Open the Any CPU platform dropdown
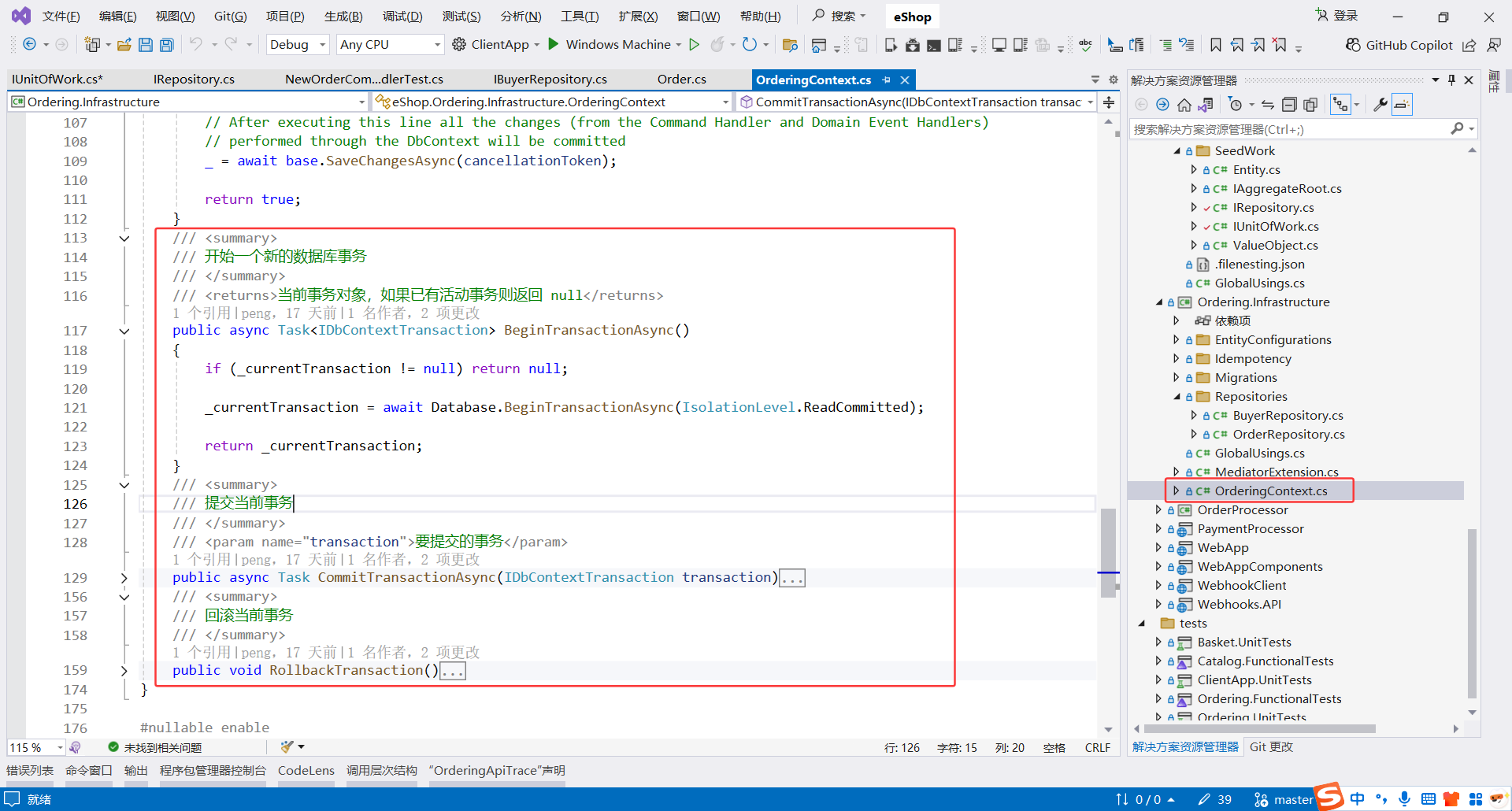Screen dimensions: 1512x811 [391, 45]
